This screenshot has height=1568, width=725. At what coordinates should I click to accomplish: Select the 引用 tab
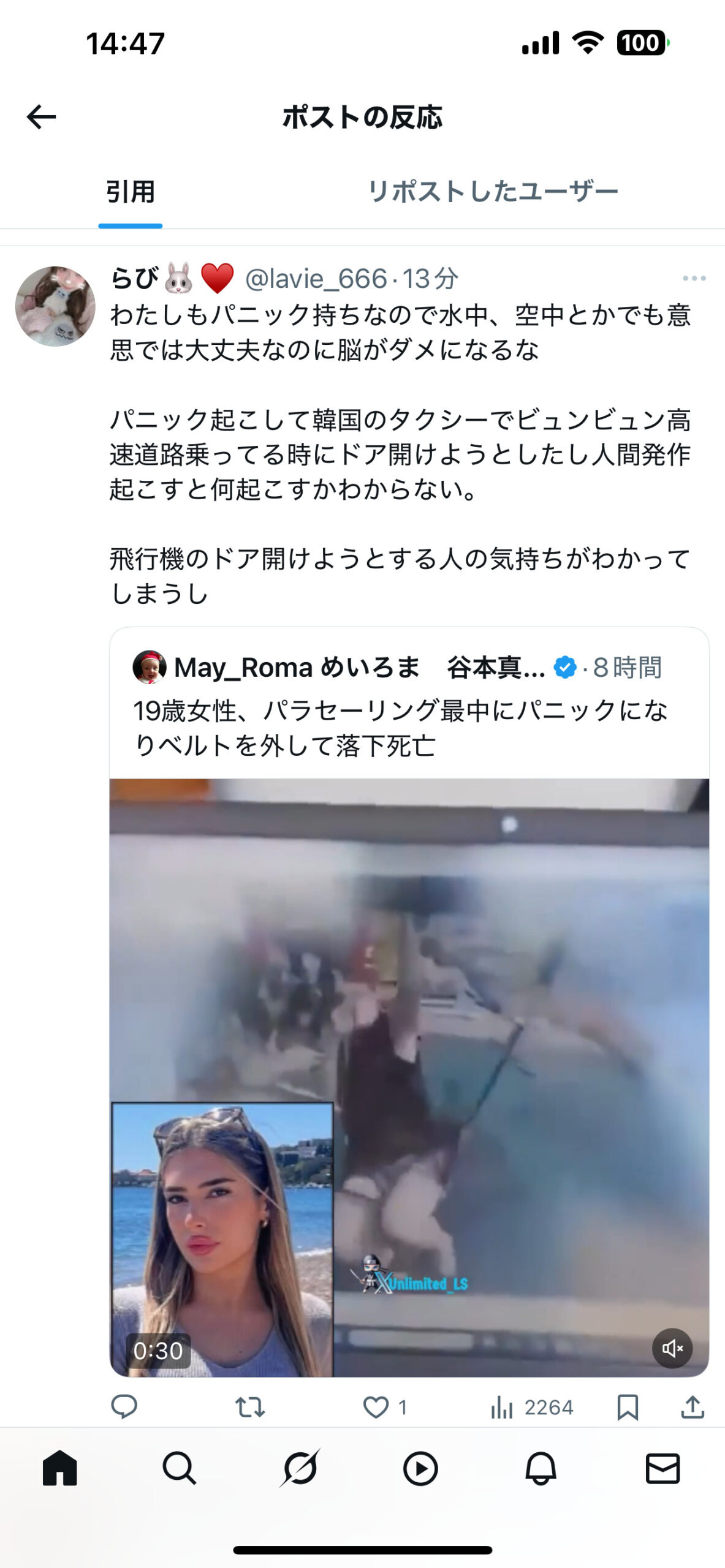pos(130,192)
